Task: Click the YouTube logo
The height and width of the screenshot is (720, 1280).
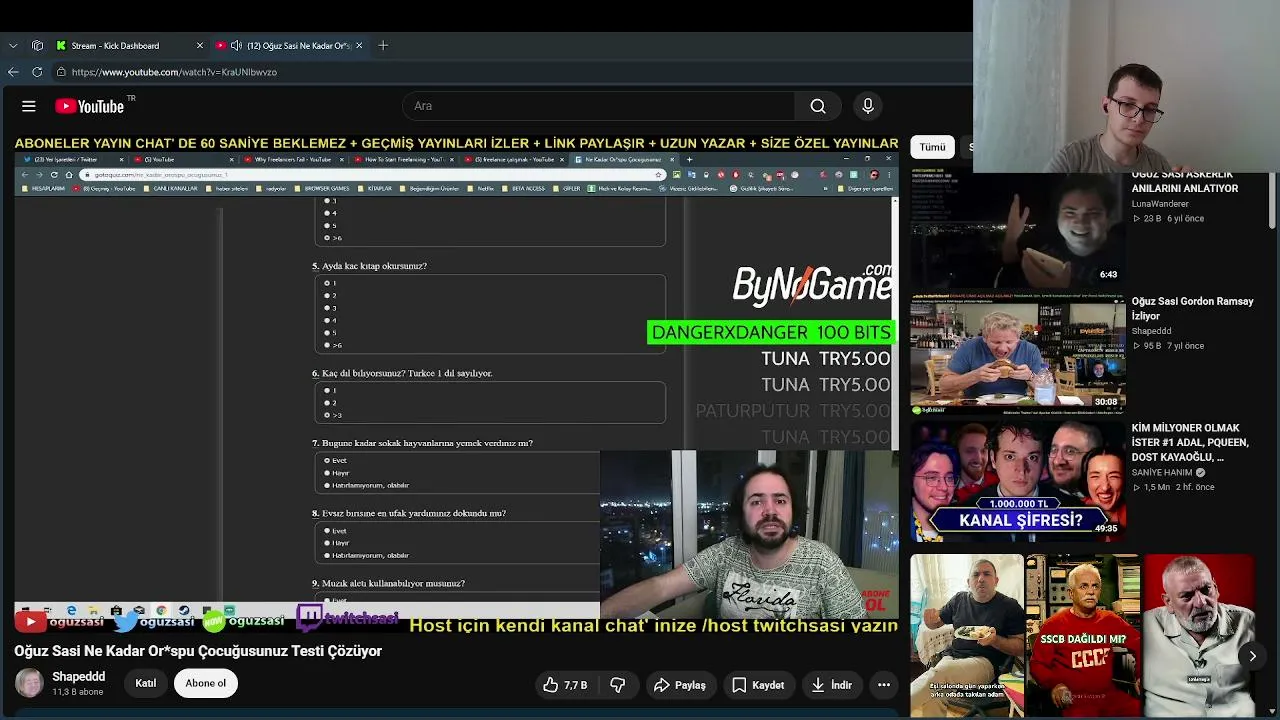Action: 90,106
